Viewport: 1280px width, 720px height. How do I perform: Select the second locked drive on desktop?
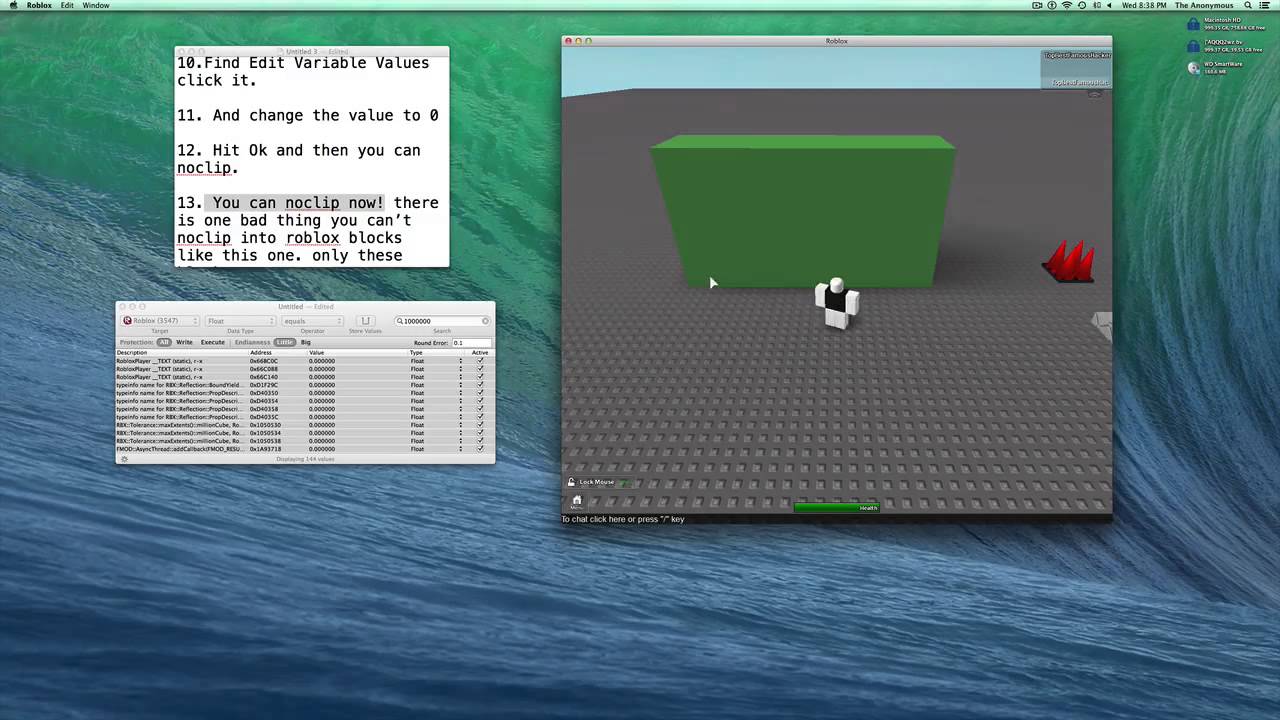click(x=1194, y=45)
